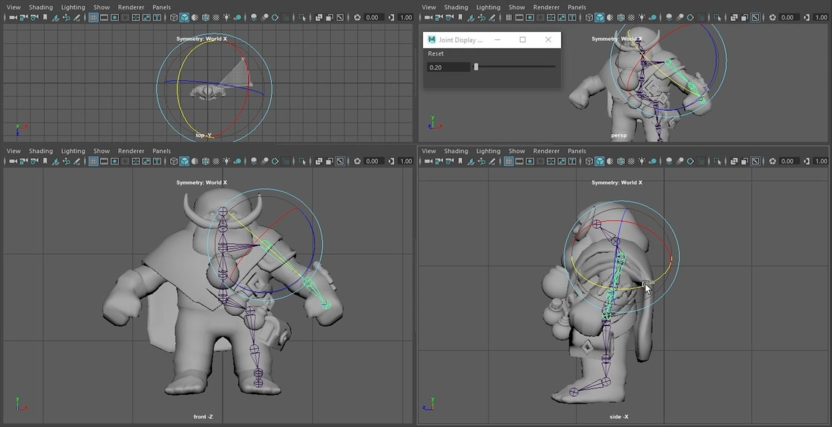Click smooth shade all icon in top viewport

click(x=183, y=17)
